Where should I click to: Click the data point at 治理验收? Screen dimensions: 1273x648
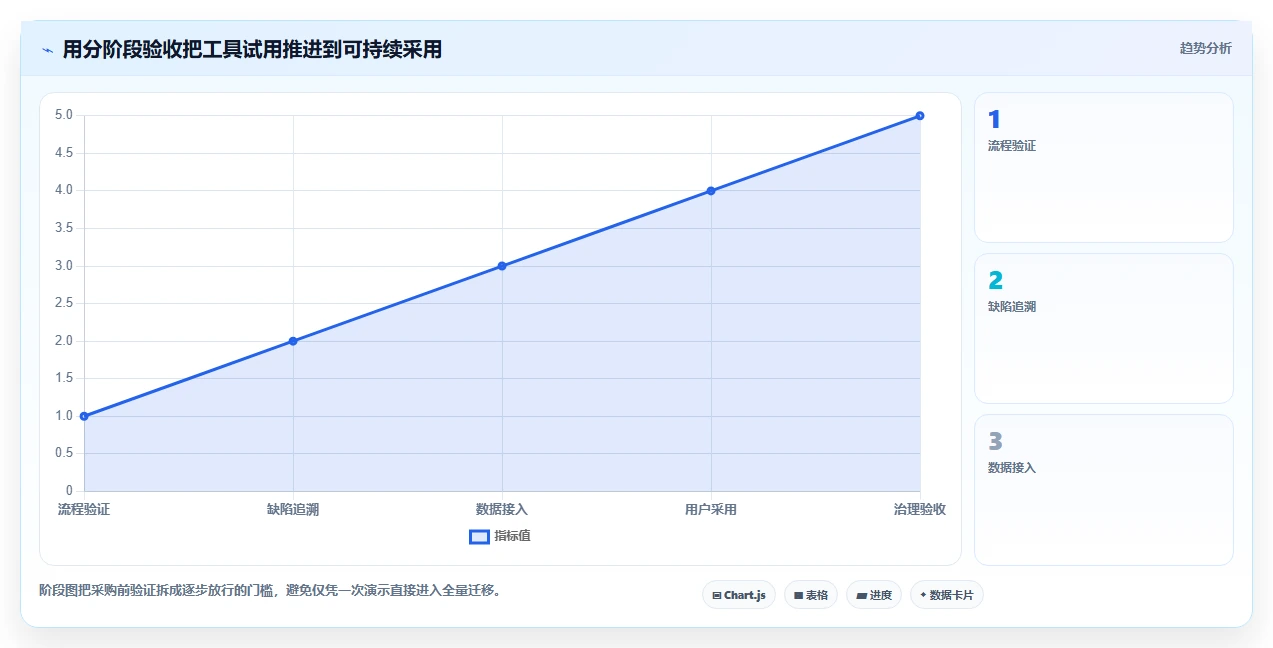[x=920, y=115]
